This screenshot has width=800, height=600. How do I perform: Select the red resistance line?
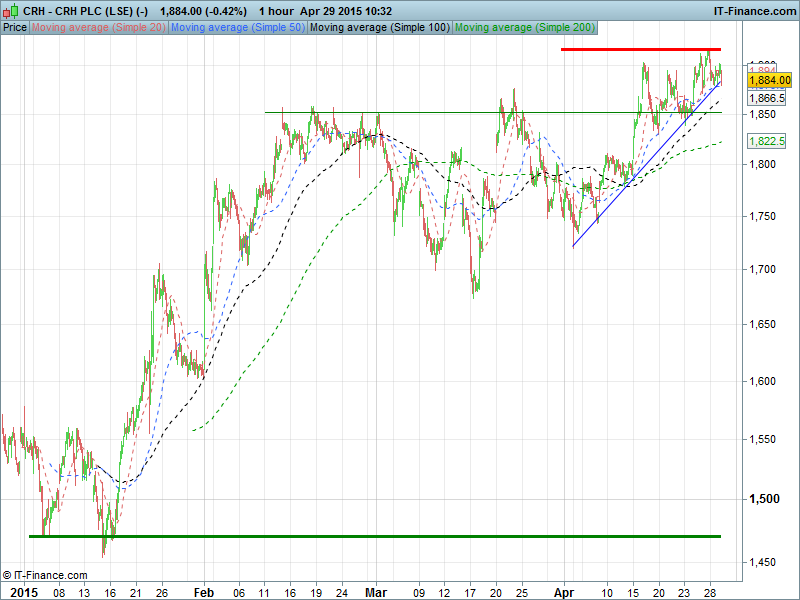coord(640,49)
